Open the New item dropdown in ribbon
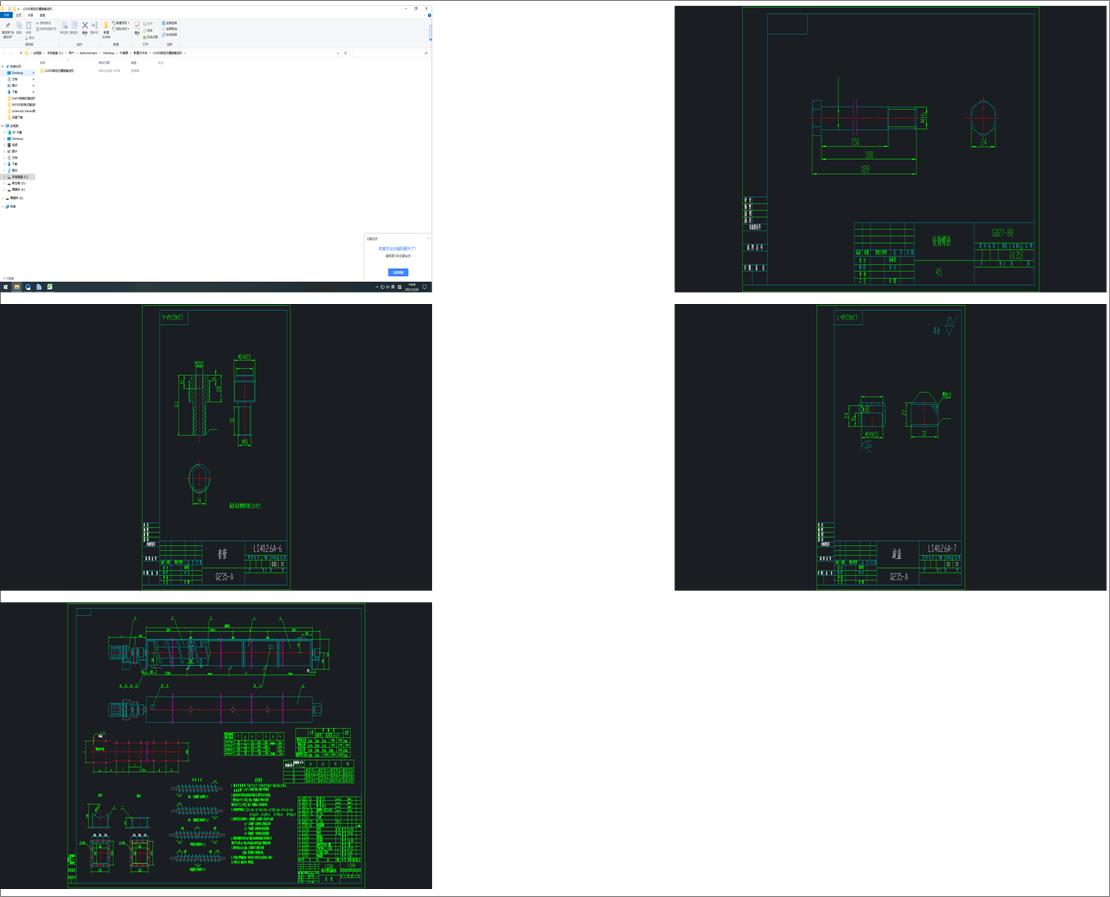This screenshot has height=897, width=1110. [x=121, y=23]
